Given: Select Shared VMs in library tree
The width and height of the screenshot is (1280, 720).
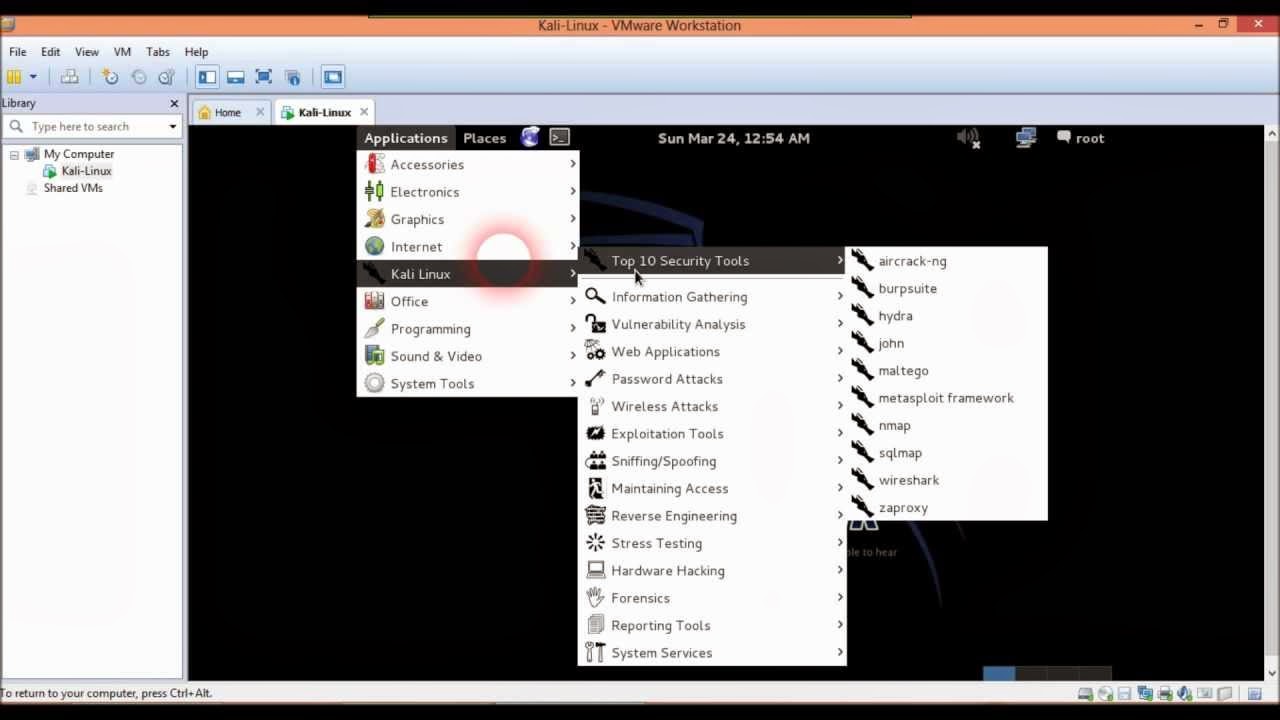Looking at the screenshot, I should [73, 188].
